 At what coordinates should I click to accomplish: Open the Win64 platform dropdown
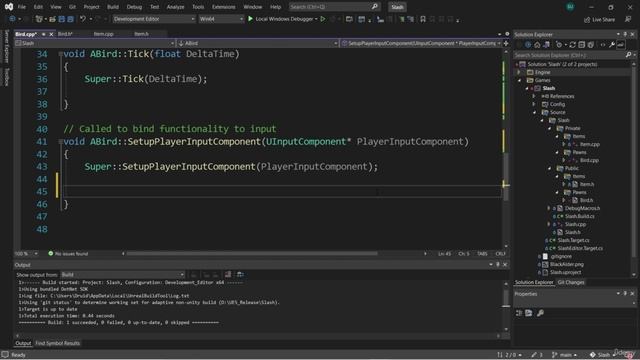[221, 19]
